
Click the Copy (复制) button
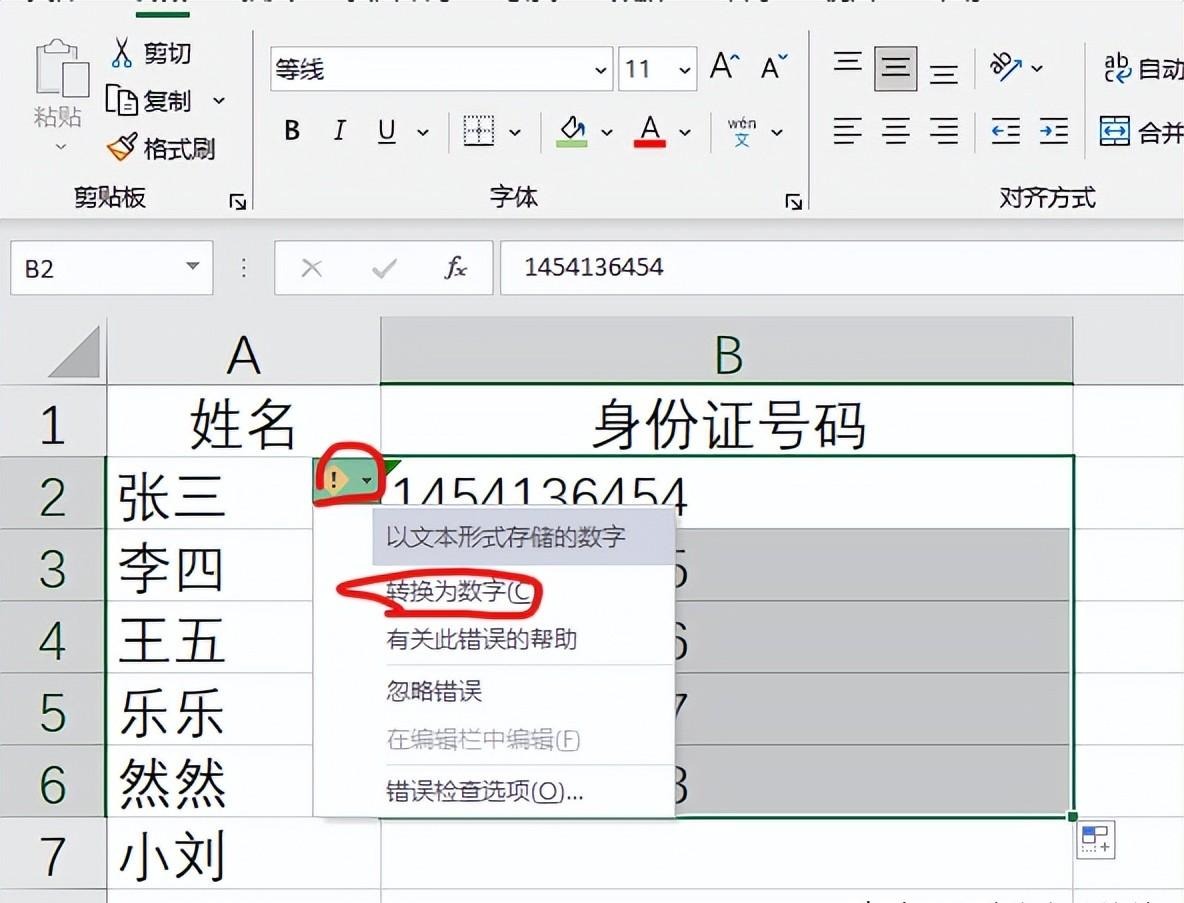pyautogui.click(x=148, y=100)
